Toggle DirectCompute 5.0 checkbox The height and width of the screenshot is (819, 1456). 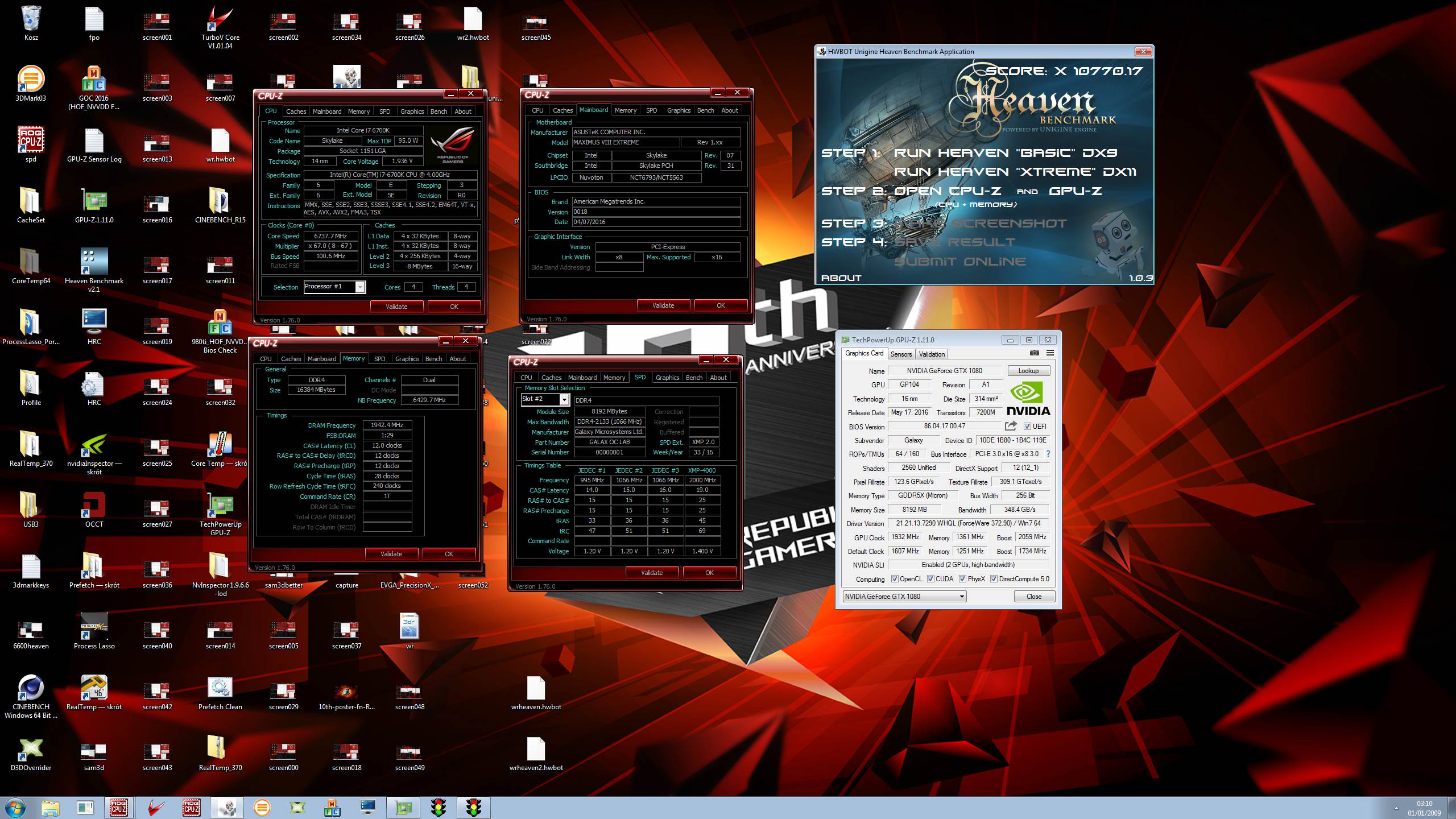pyautogui.click(x=994, y=579)
